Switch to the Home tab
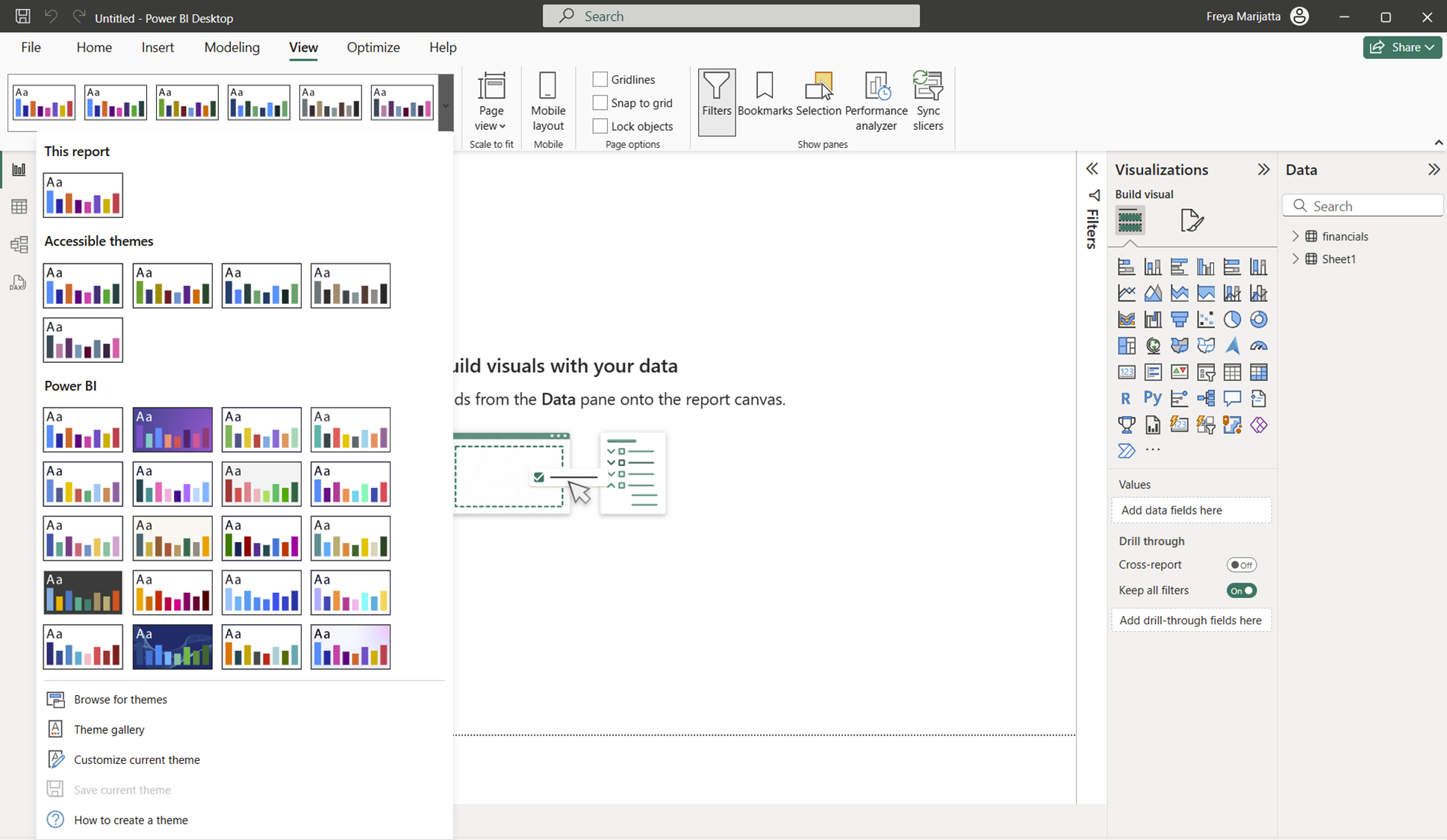The width and height of the screenshot is (1447, 840). [x=94, y=47]
